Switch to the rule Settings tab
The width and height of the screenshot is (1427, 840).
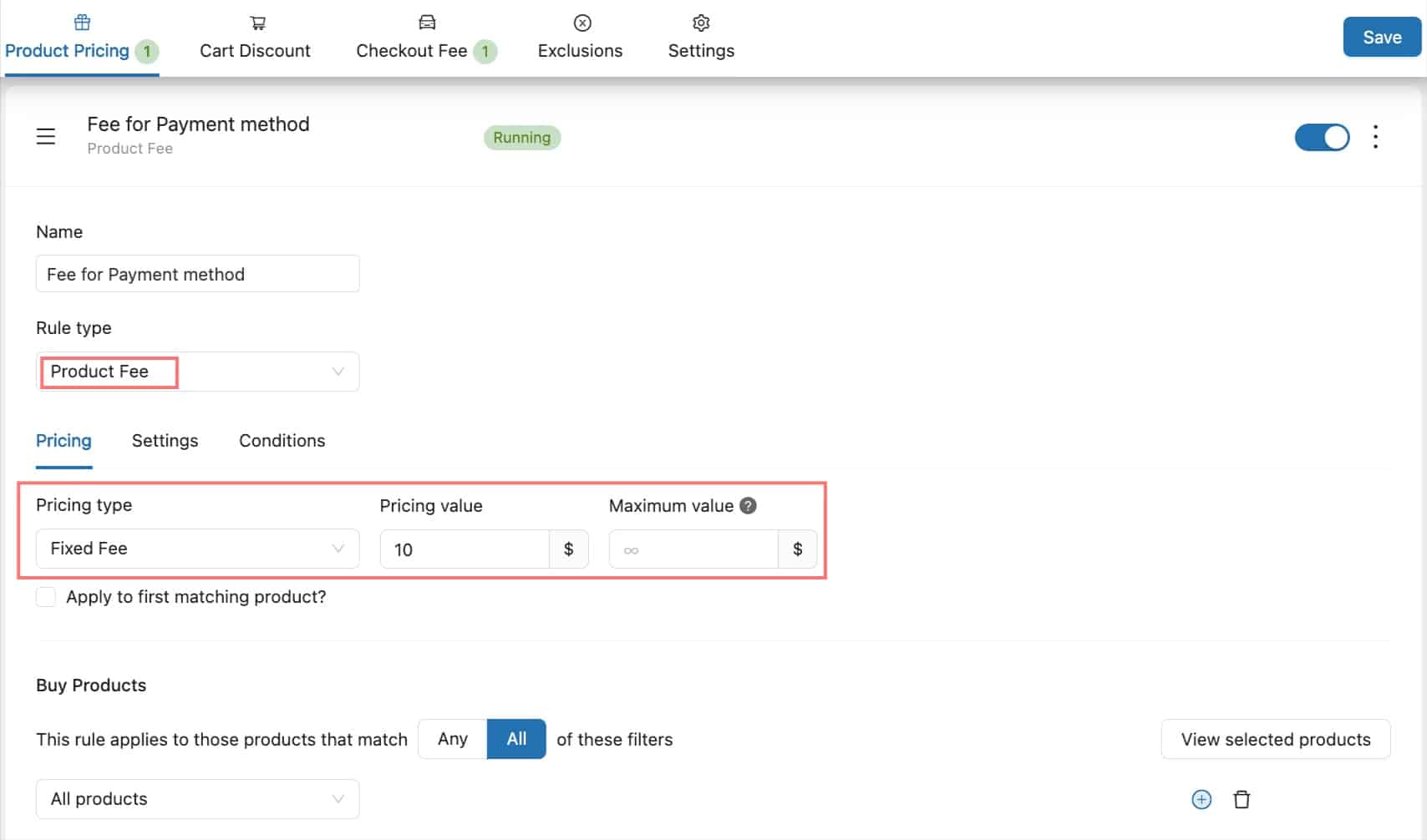coord(164,440)
